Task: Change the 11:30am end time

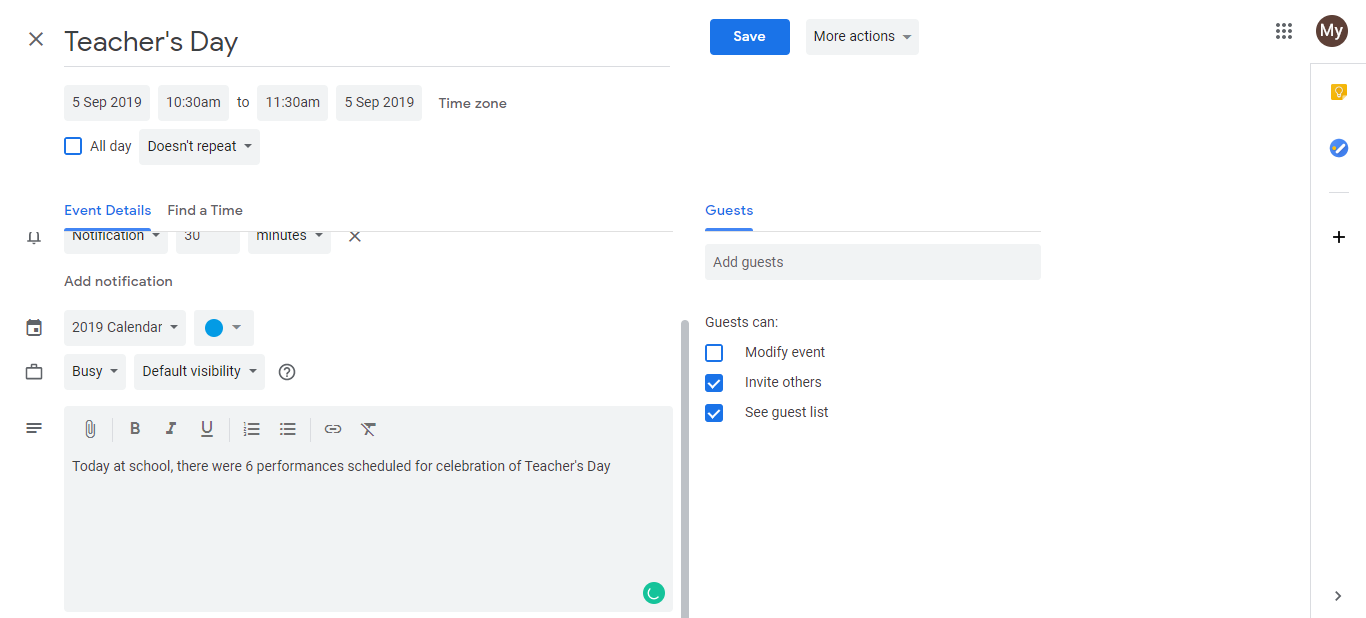Action: 292,103
